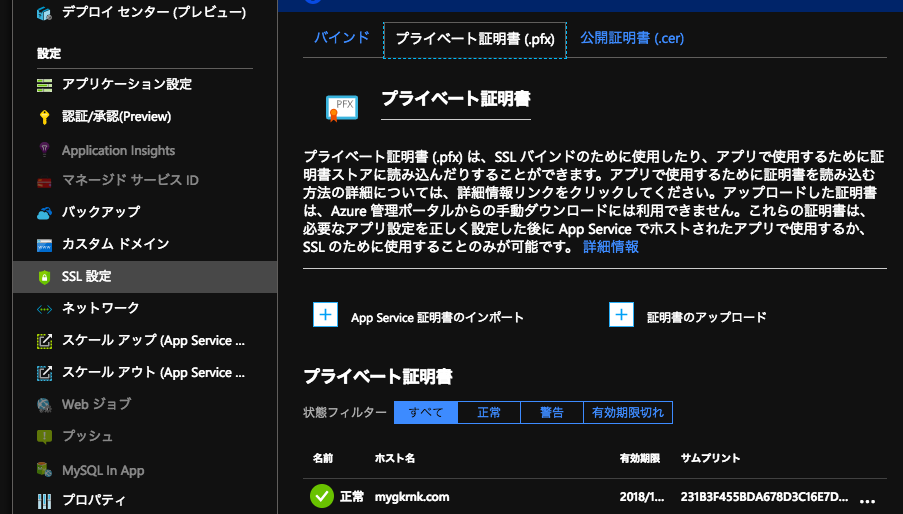Click plus icon for 証明書のアップロード

pos(621,315)
